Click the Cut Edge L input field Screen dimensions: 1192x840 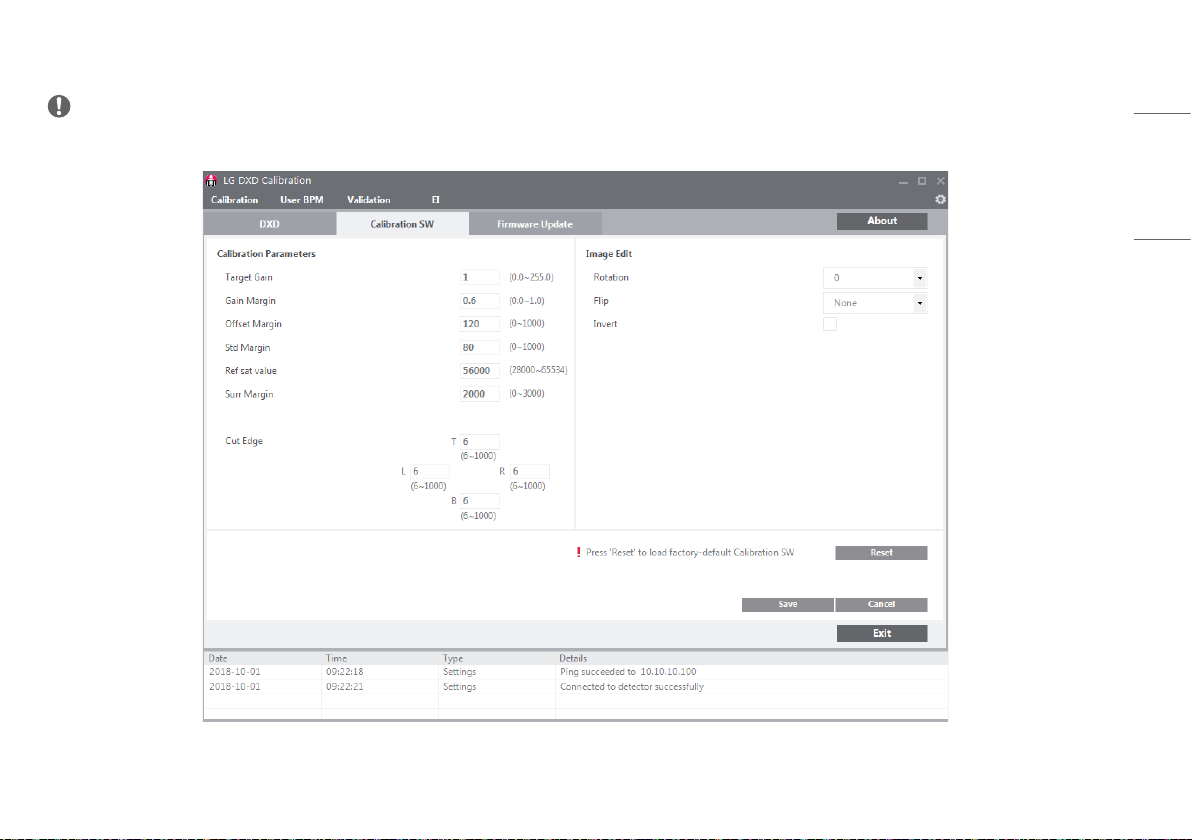[x=430, y=471]
